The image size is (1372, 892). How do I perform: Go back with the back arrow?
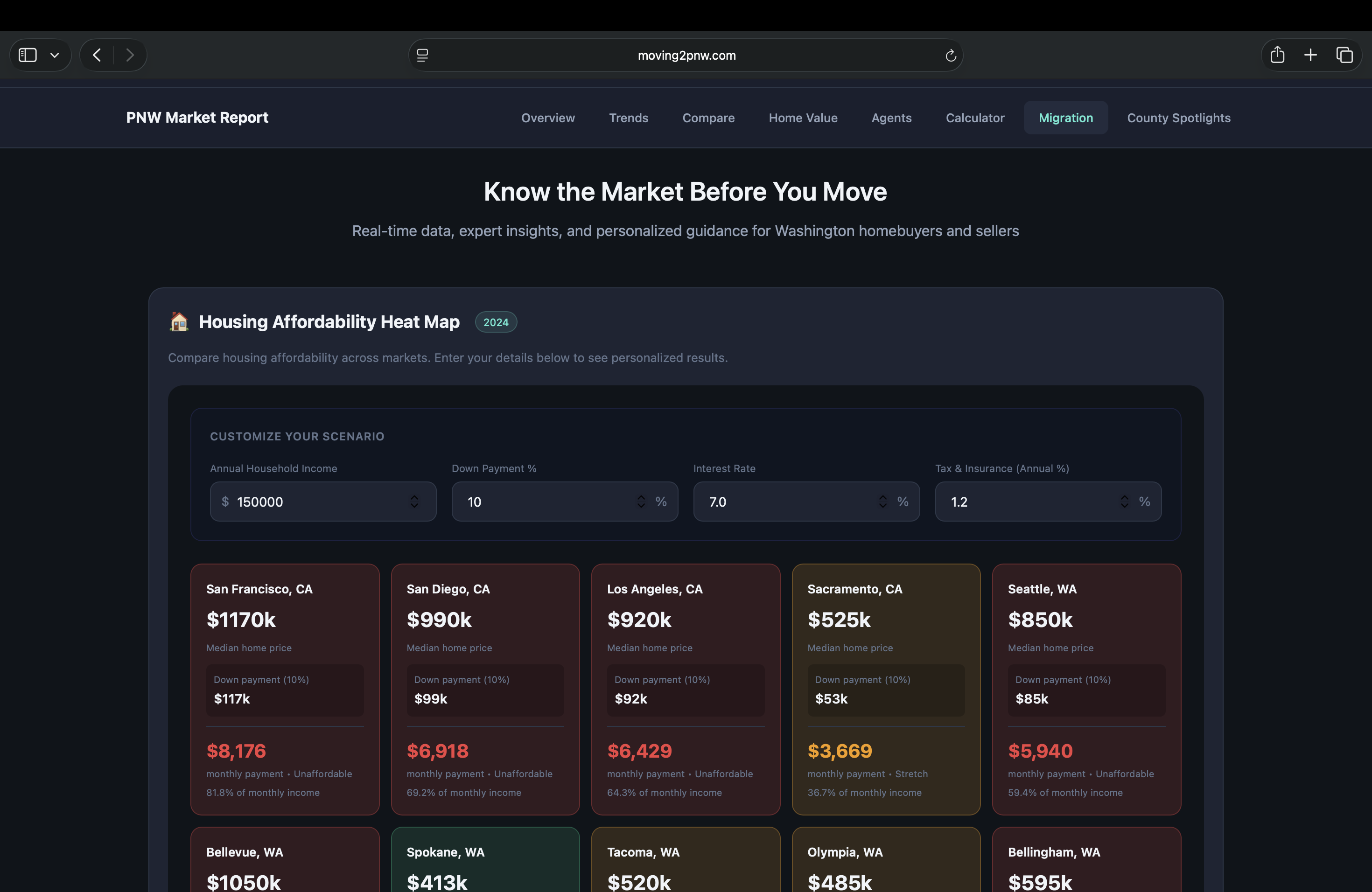pos(97,56)
